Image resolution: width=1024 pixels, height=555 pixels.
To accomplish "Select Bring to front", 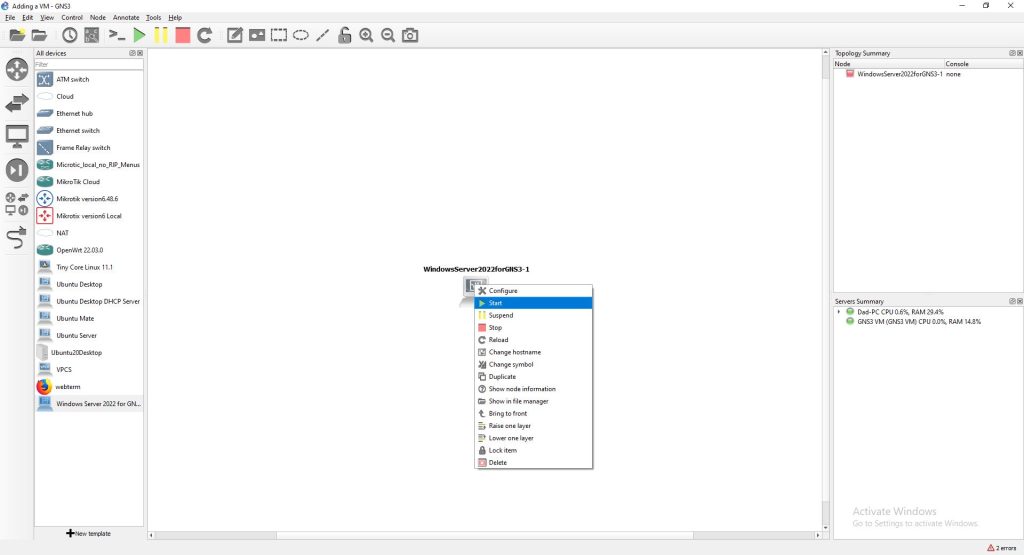I will (x=534, y=413).
